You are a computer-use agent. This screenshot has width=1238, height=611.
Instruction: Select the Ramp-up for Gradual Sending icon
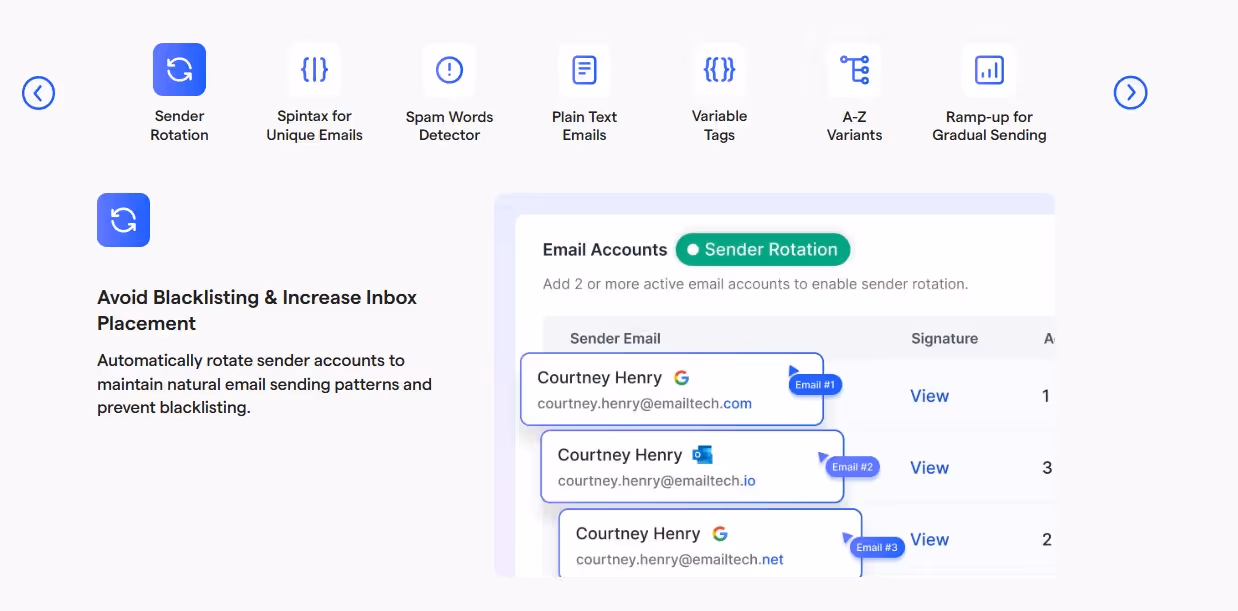[989, 69]
